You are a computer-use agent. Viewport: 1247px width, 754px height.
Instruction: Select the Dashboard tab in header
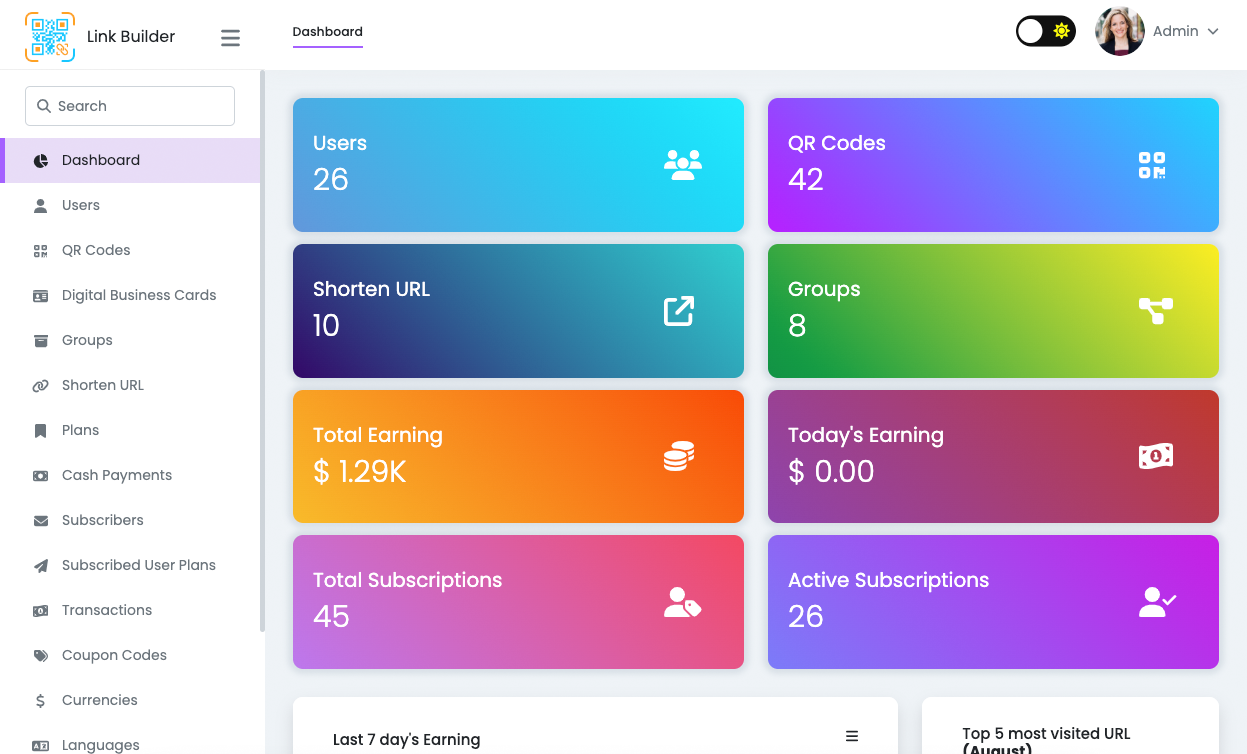point(327,32)
